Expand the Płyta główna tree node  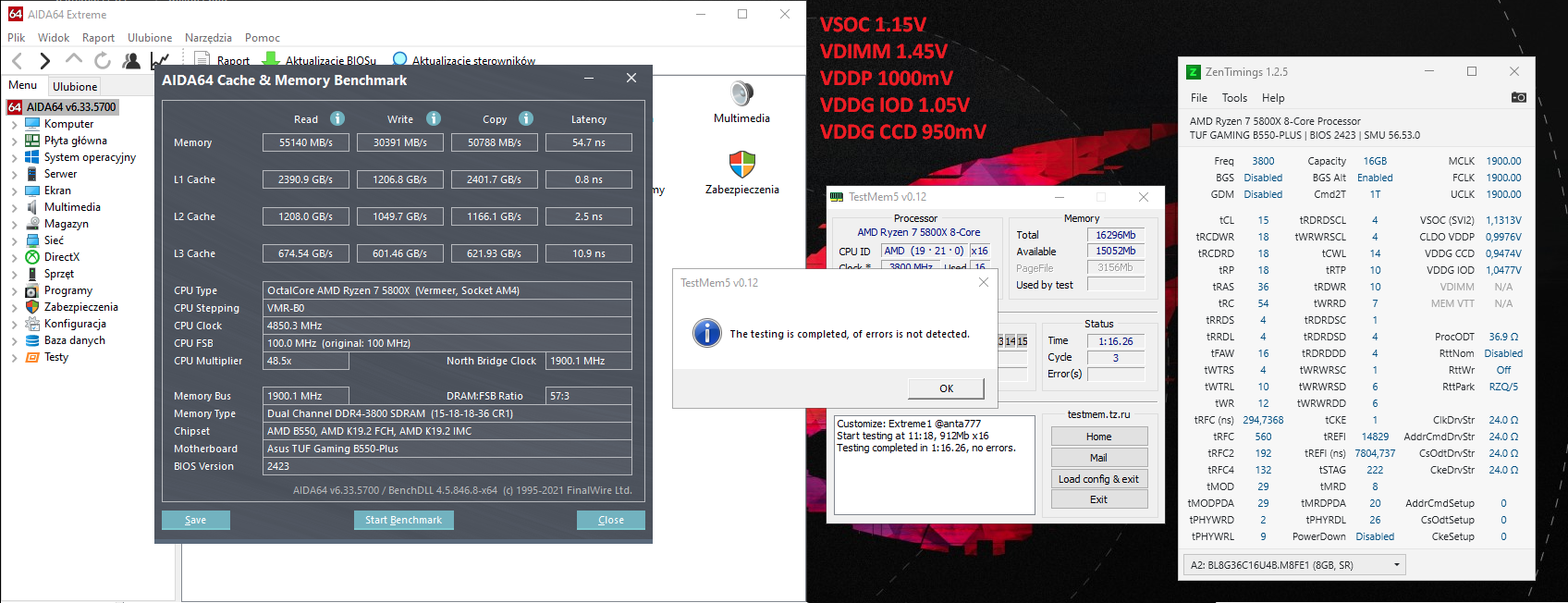click(14, 141)
